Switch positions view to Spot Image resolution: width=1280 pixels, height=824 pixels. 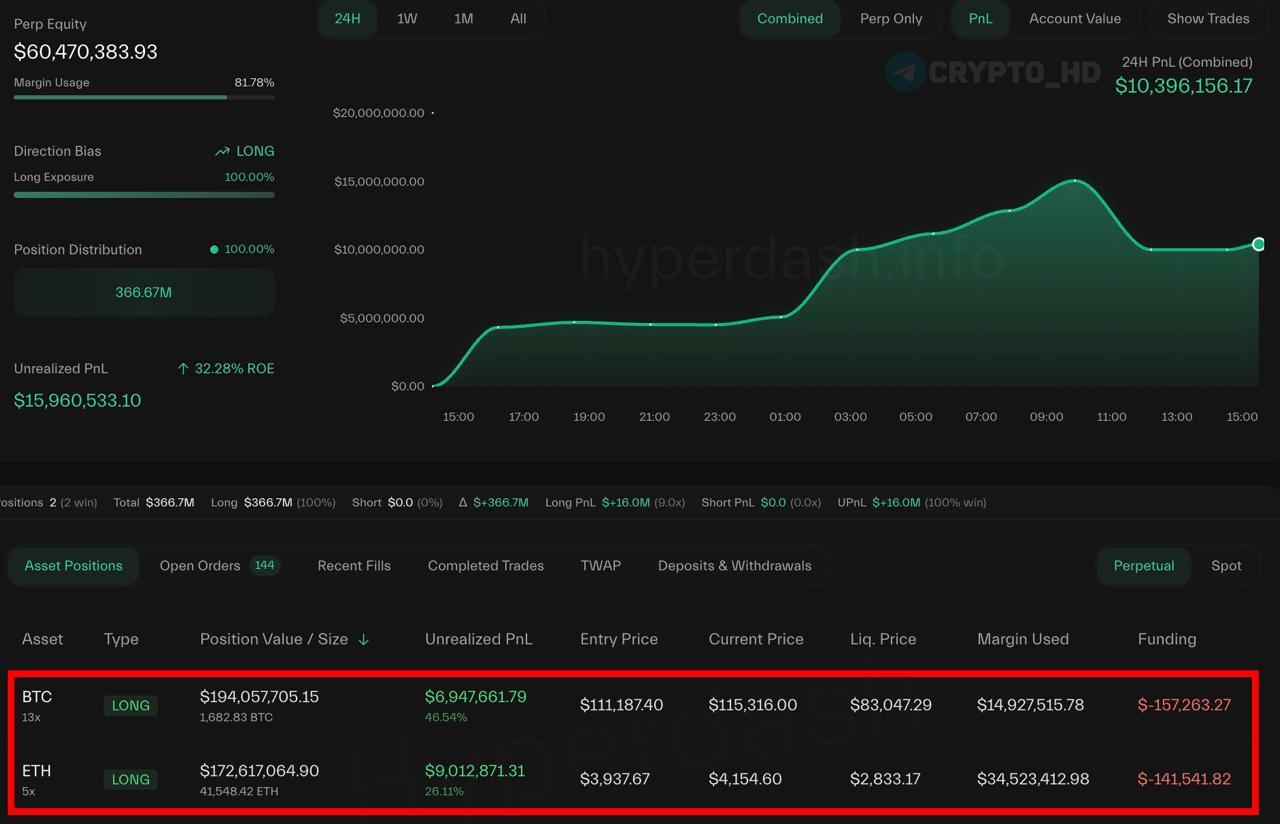[1226, 566]
